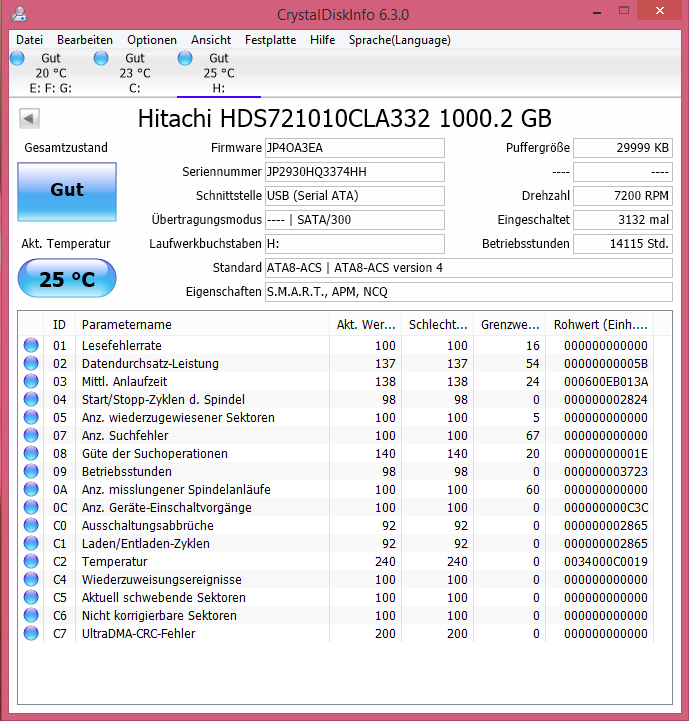The image size is (689, 721).
Task: Click status orb for Start/Stopp-Zyklen row
Action: pyautogui.click(x=31, y=399)
